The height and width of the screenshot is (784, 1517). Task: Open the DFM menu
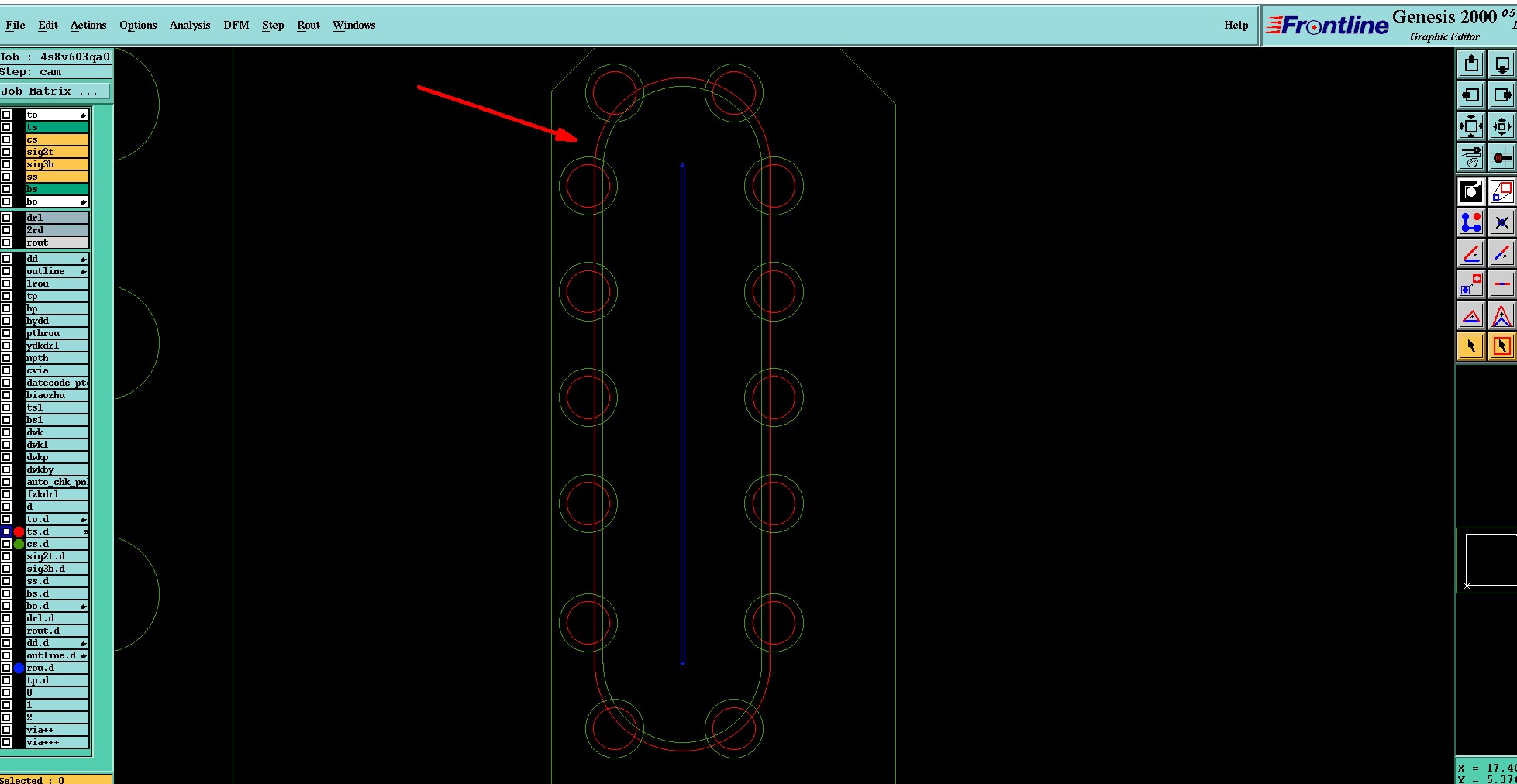point(236,25)
